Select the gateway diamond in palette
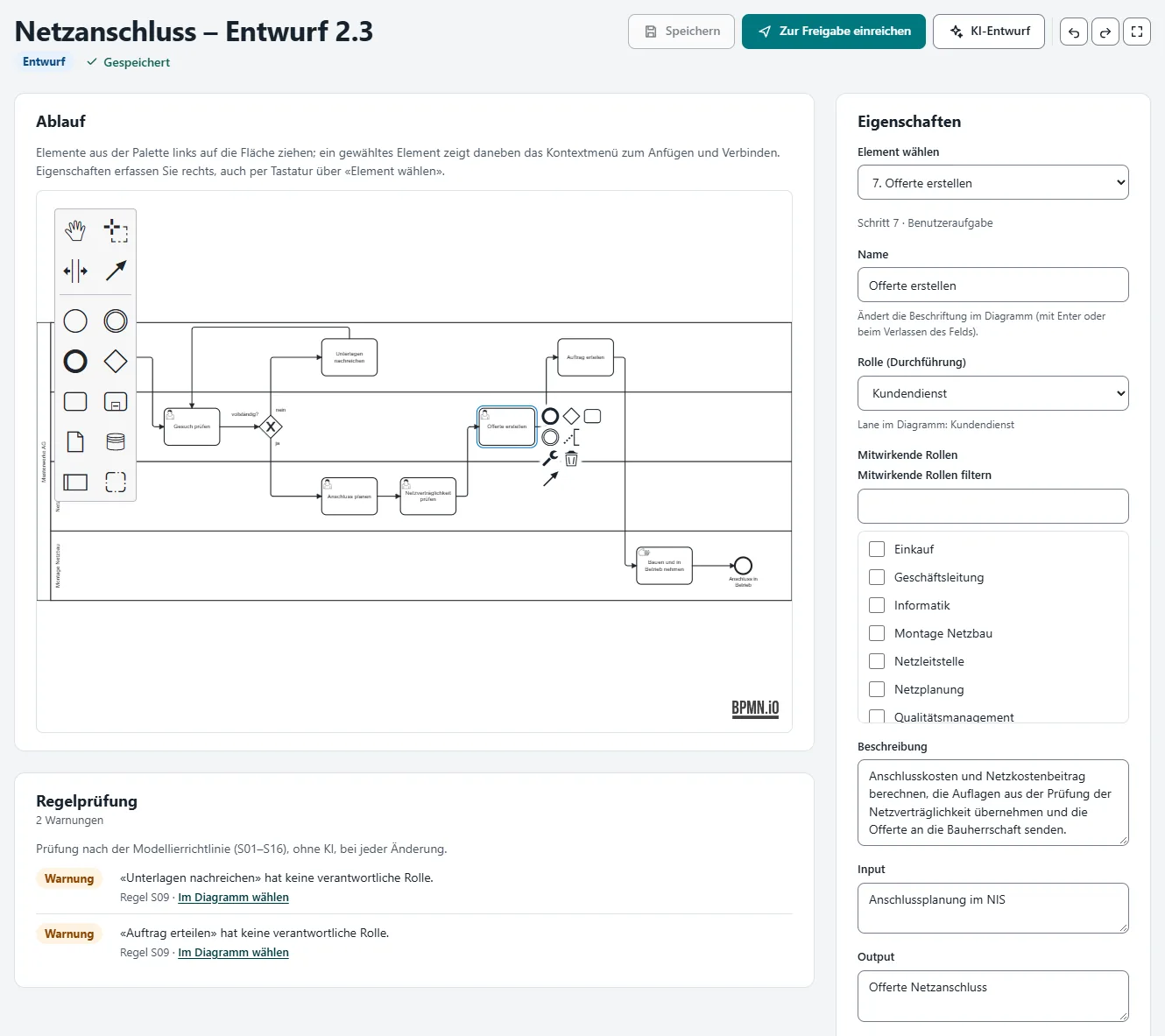 (116, 361)
